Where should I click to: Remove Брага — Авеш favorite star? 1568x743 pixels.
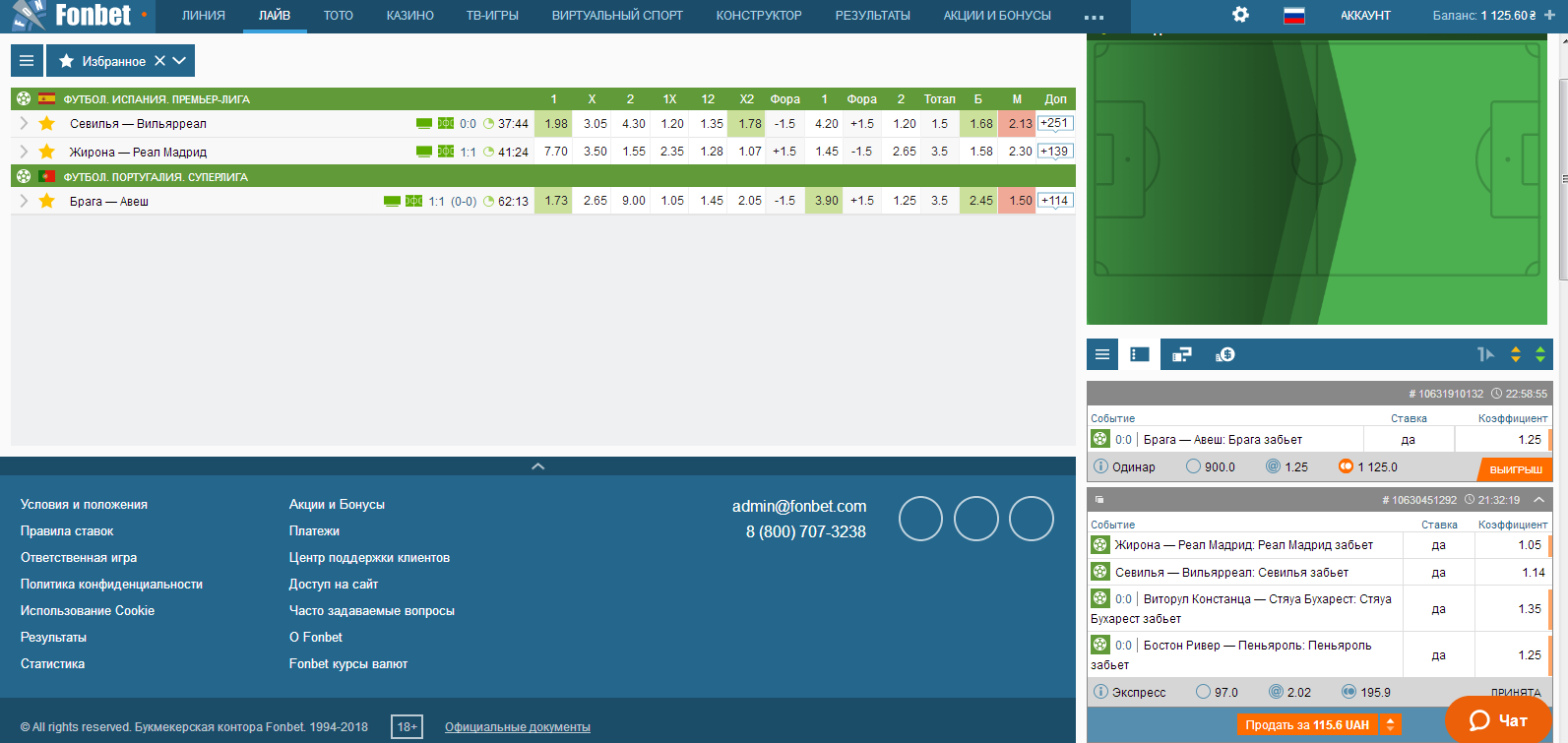point(46,201)
